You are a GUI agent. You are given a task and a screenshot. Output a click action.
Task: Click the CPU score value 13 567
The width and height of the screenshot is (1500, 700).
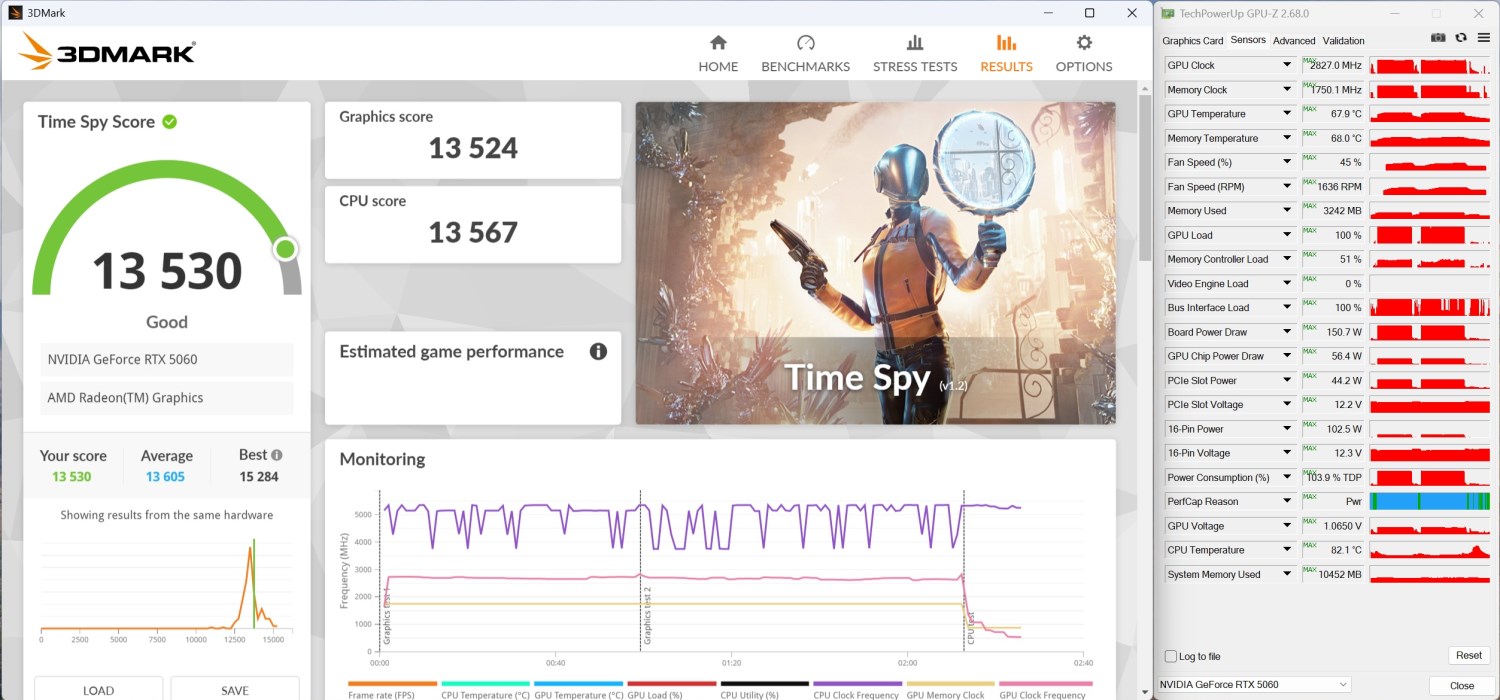coord(473,233)
